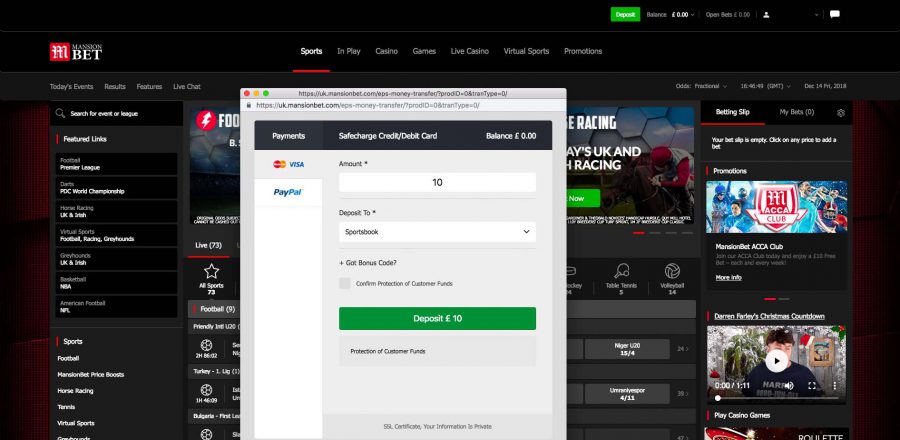This screenshot has width=900, height=440.
Task: Open video more options menu
Action: coord(835,386)
